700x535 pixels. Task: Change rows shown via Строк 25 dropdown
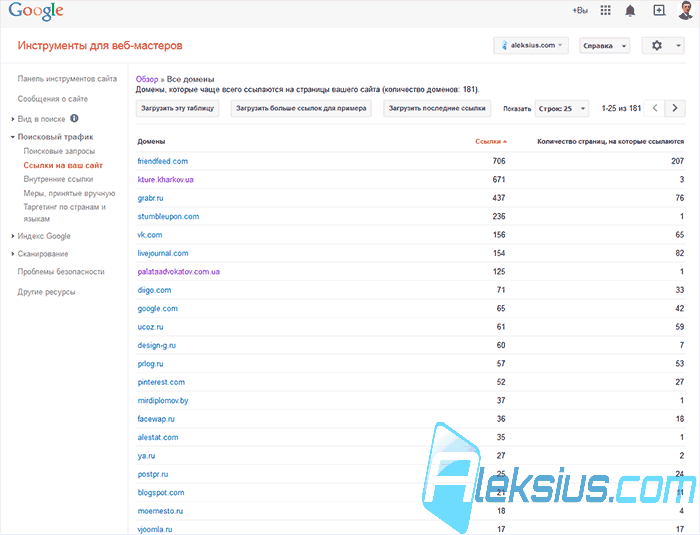pos(562,109)
